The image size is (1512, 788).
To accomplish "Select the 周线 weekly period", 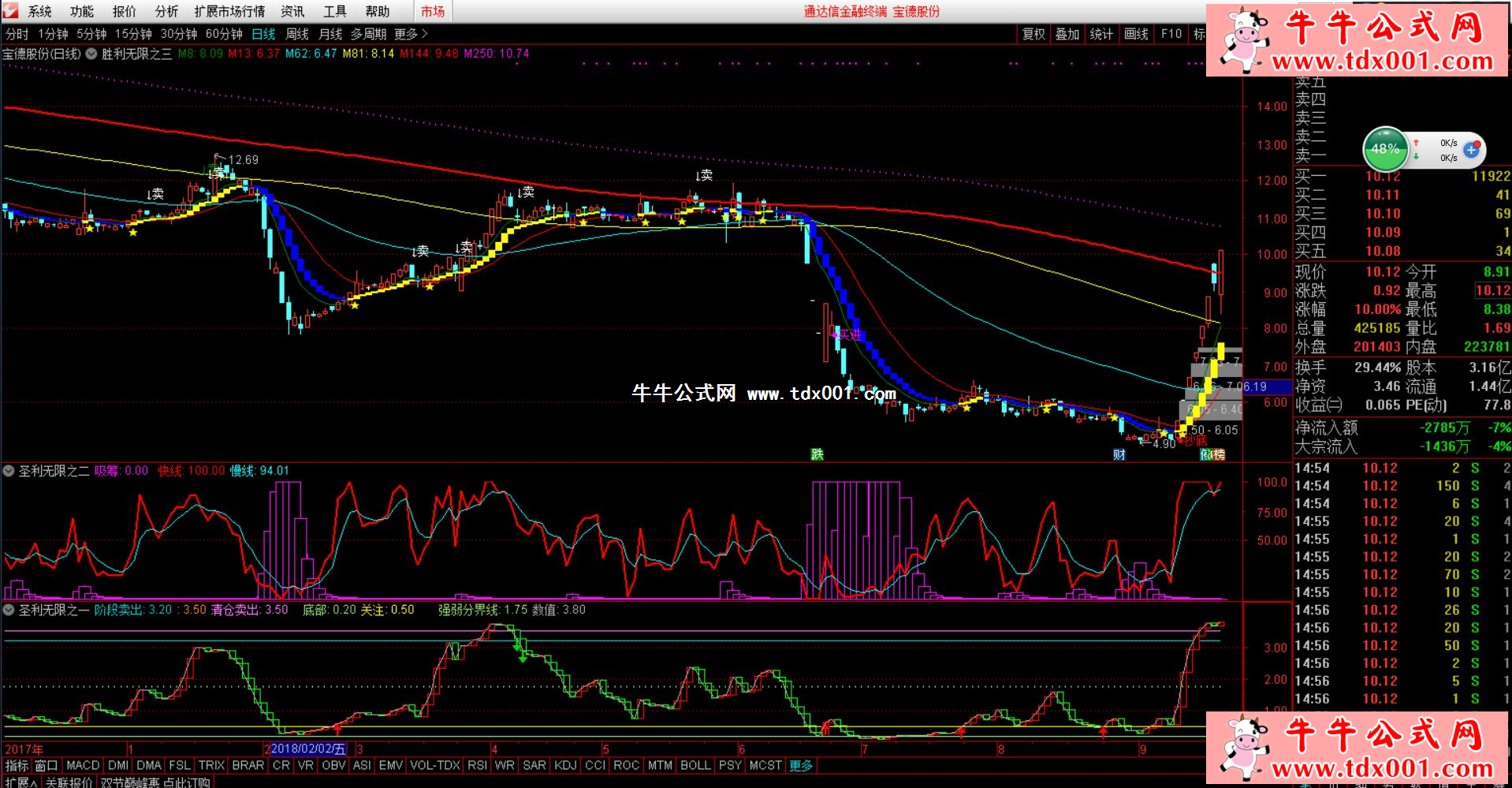I will point(297,34).
